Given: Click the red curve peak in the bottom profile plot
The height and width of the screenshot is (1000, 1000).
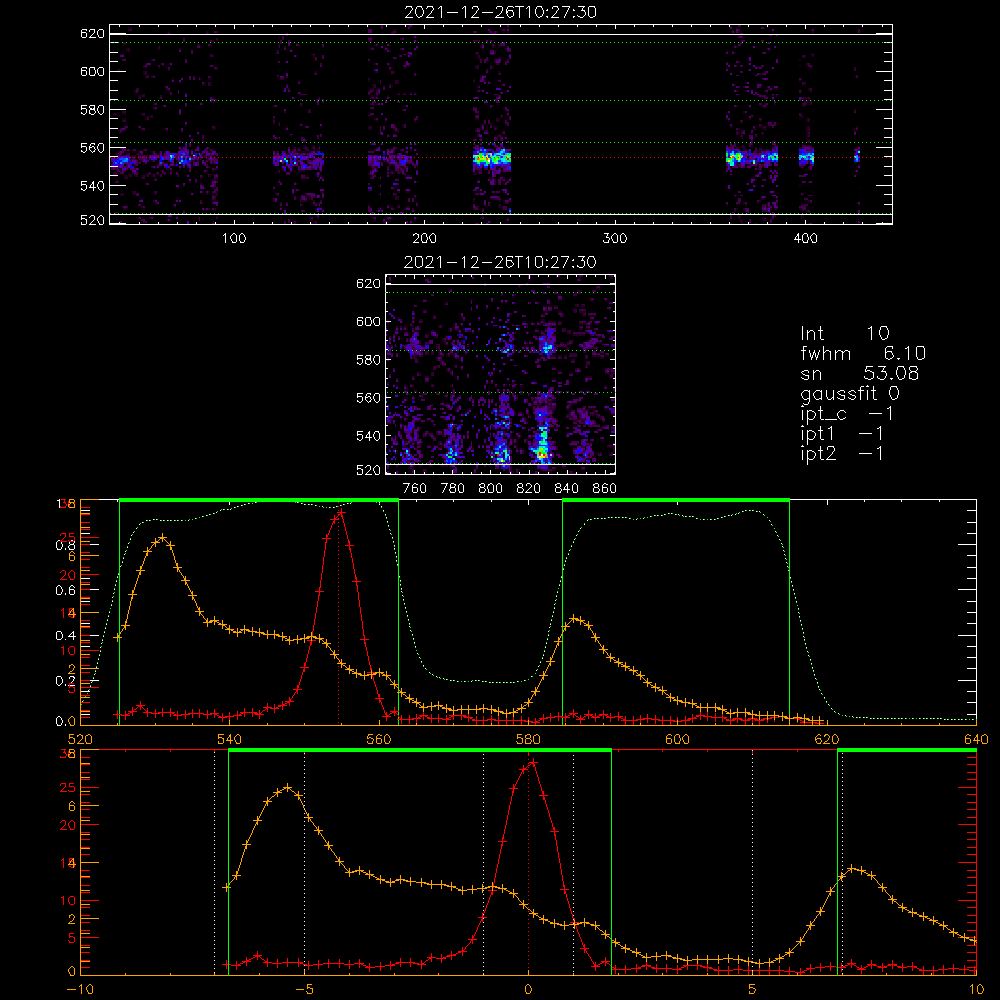Looking at the screenshot, I should point(533,762).
